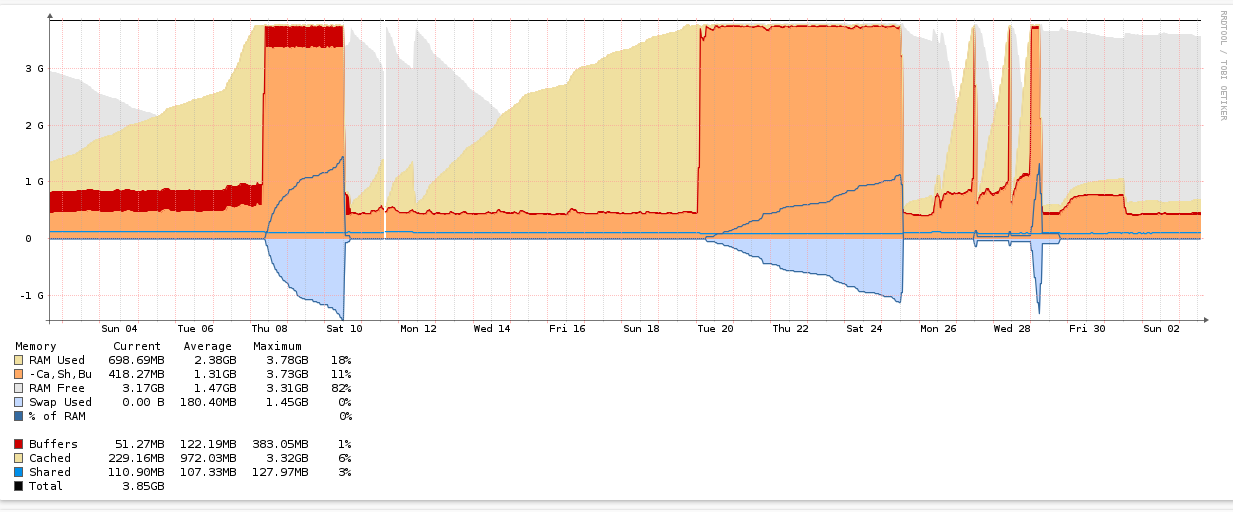Screen dimensions: 1233x512
Task: Click the Wed 28 time axis label
Action: pos(1011,328)
